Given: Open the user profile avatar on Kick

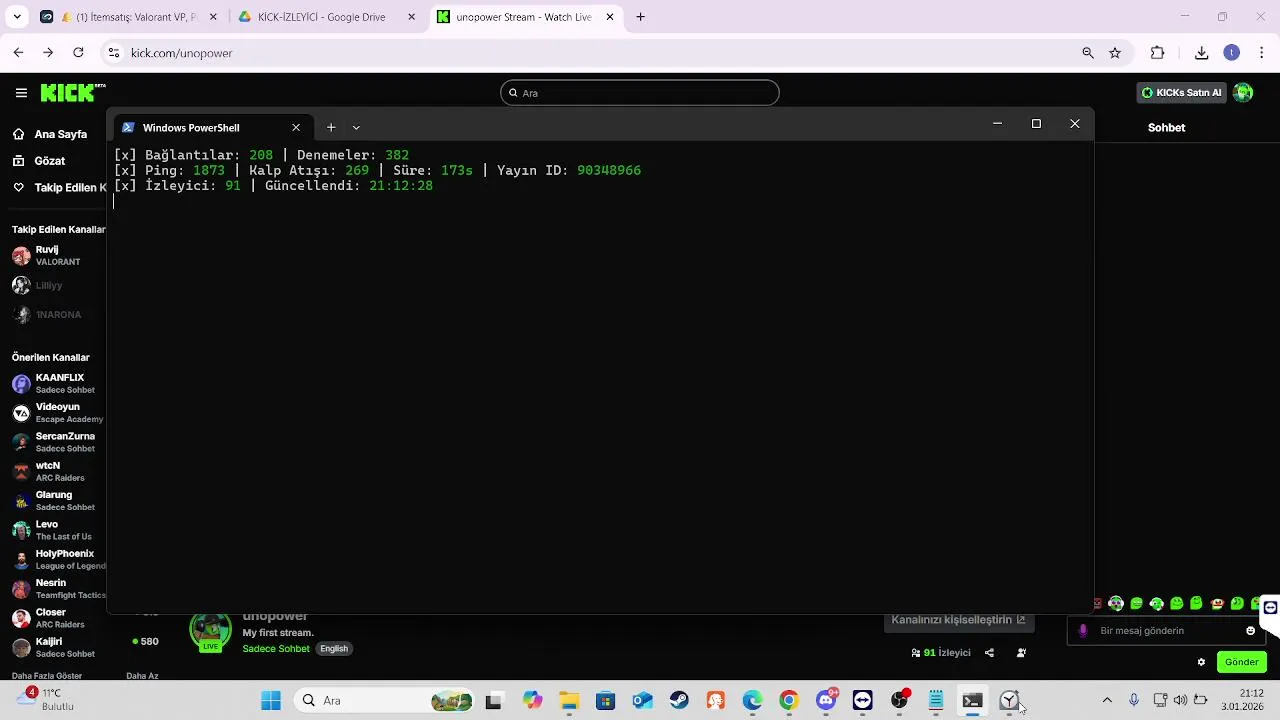Looking at the screenshot, I should (1243, 93).
